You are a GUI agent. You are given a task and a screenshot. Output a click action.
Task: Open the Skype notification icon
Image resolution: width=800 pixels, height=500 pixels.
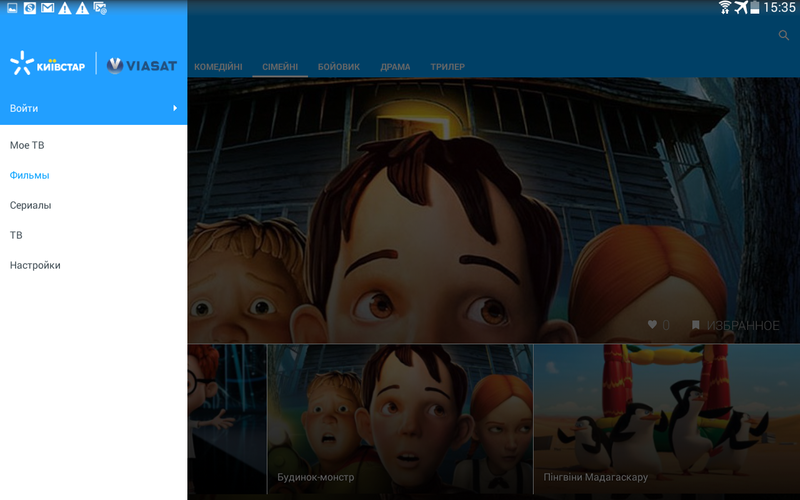[30, 8]
